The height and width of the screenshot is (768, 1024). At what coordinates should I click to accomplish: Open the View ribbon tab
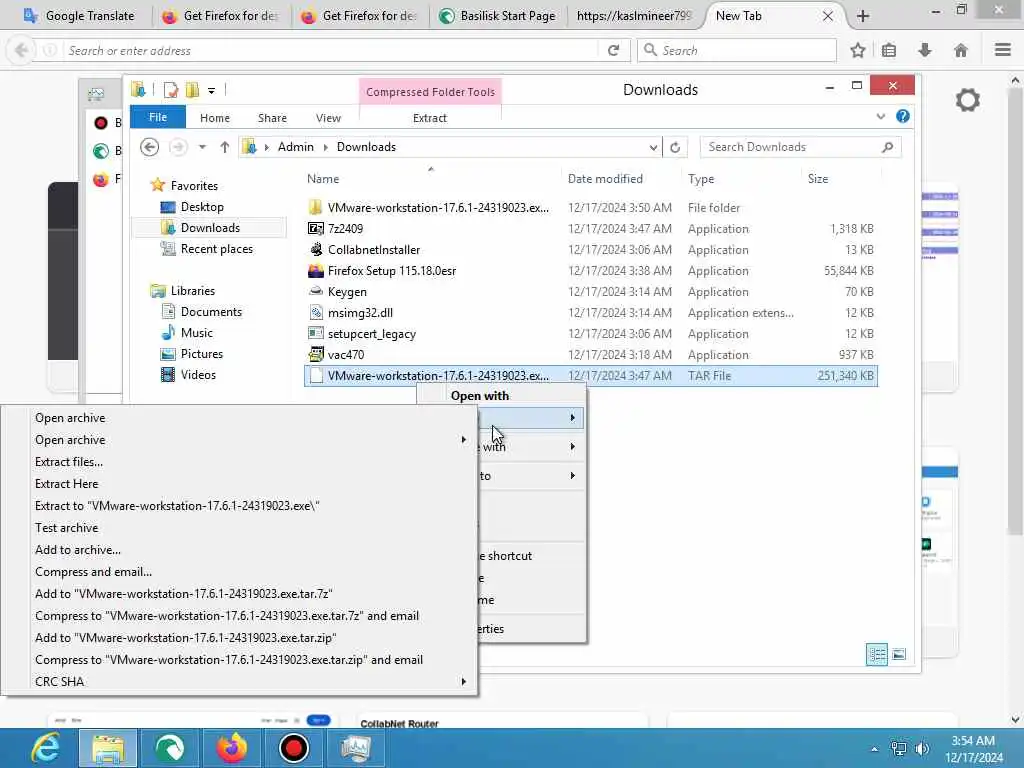328,118
